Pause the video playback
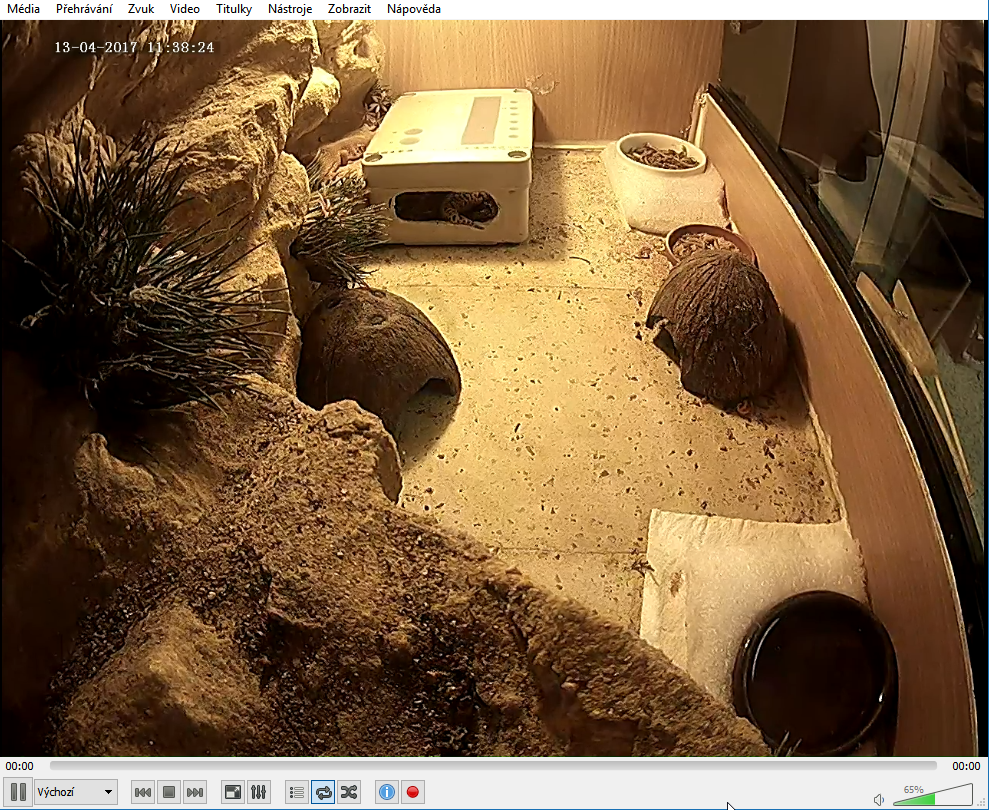The height and width of the screenshot is (810, 989). (18, 792)
